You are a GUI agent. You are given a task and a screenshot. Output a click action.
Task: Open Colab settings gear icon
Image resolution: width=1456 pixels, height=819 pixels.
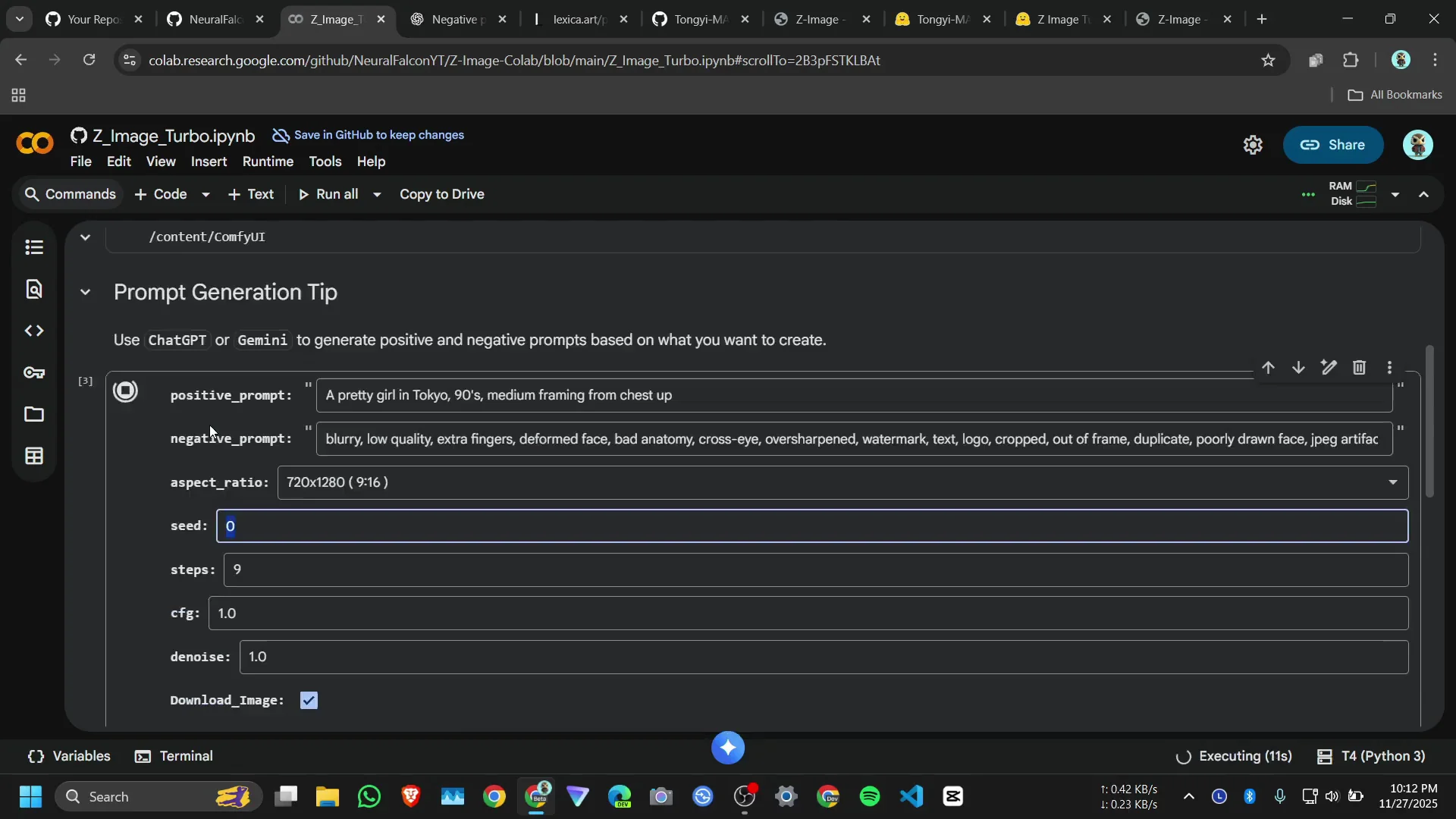pos(1253,145)
